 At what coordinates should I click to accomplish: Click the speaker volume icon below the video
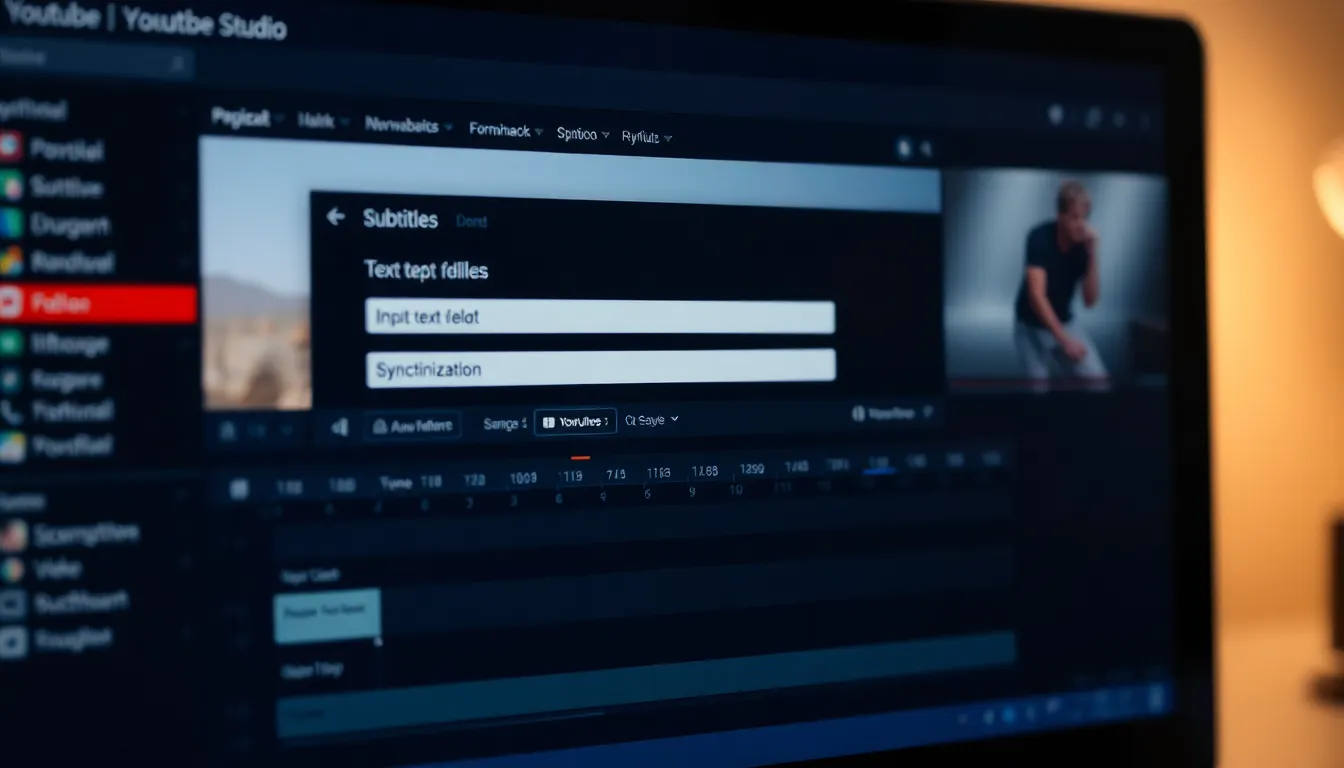tap(339, 427)
